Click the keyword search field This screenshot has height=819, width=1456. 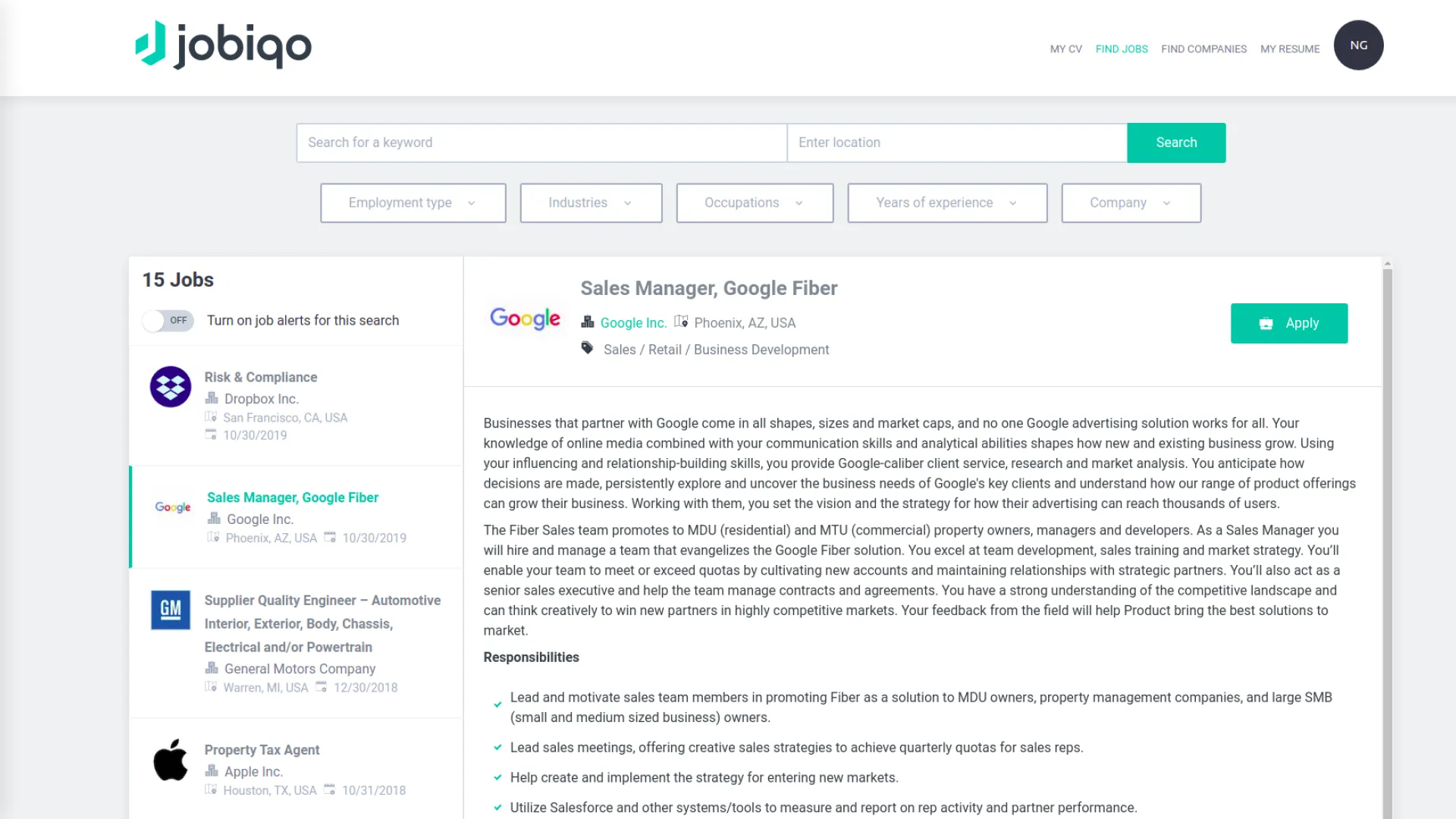tap(541, 143)
